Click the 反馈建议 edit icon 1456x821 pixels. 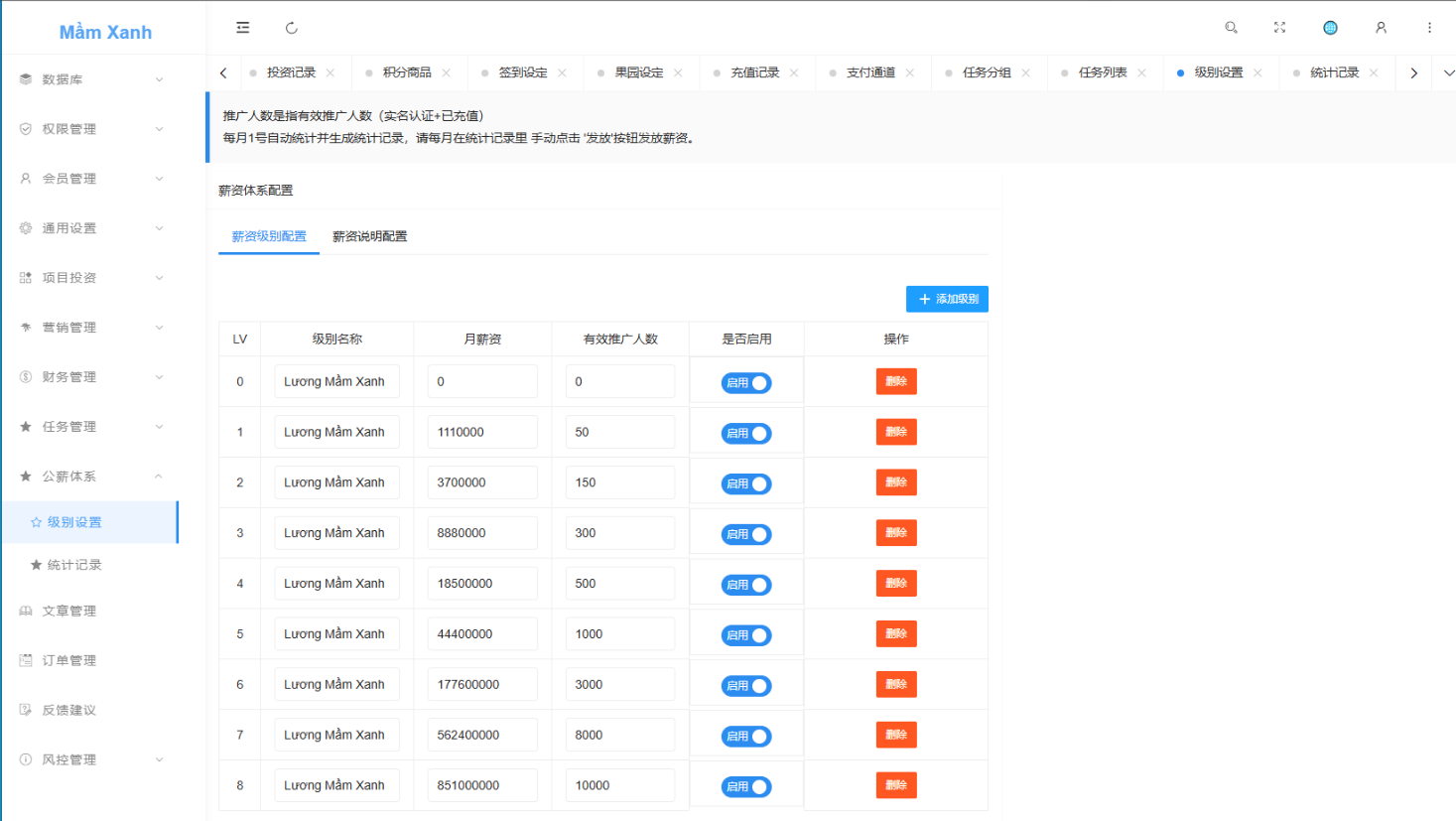tap(26, 711)
